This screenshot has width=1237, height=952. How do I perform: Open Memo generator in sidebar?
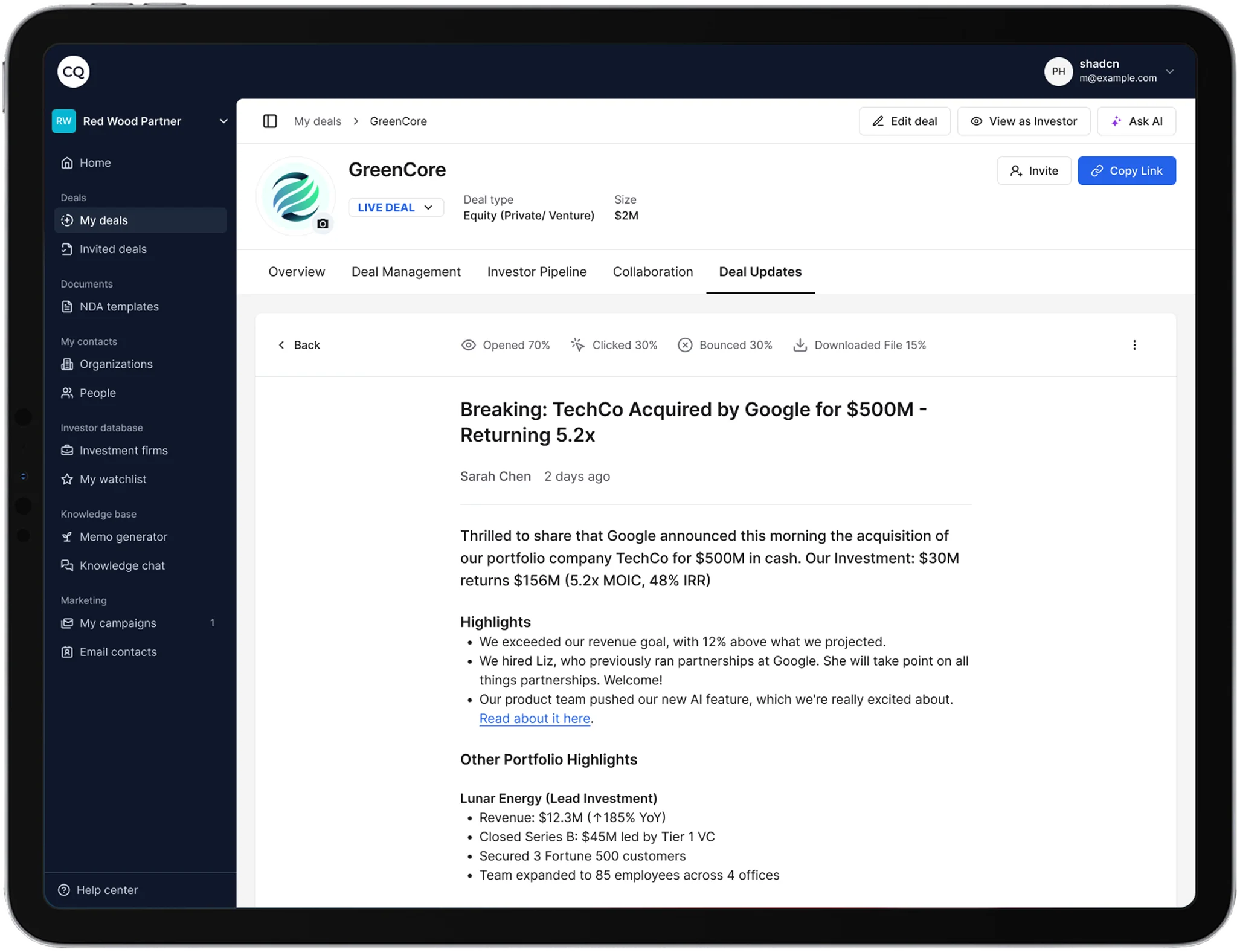[123, 537]
